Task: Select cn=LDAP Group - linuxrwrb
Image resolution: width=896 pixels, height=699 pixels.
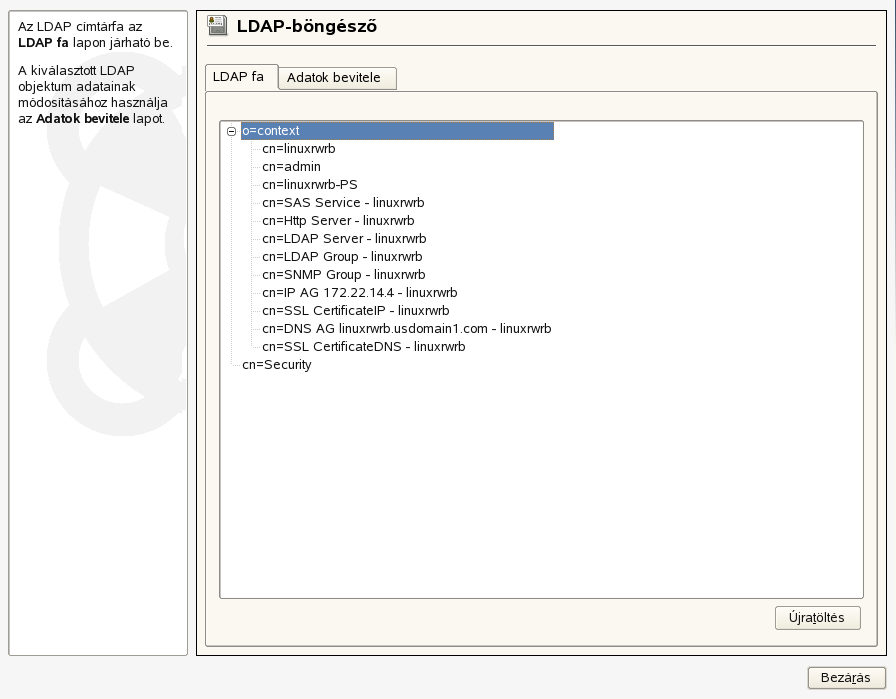Action: (341, 256)
